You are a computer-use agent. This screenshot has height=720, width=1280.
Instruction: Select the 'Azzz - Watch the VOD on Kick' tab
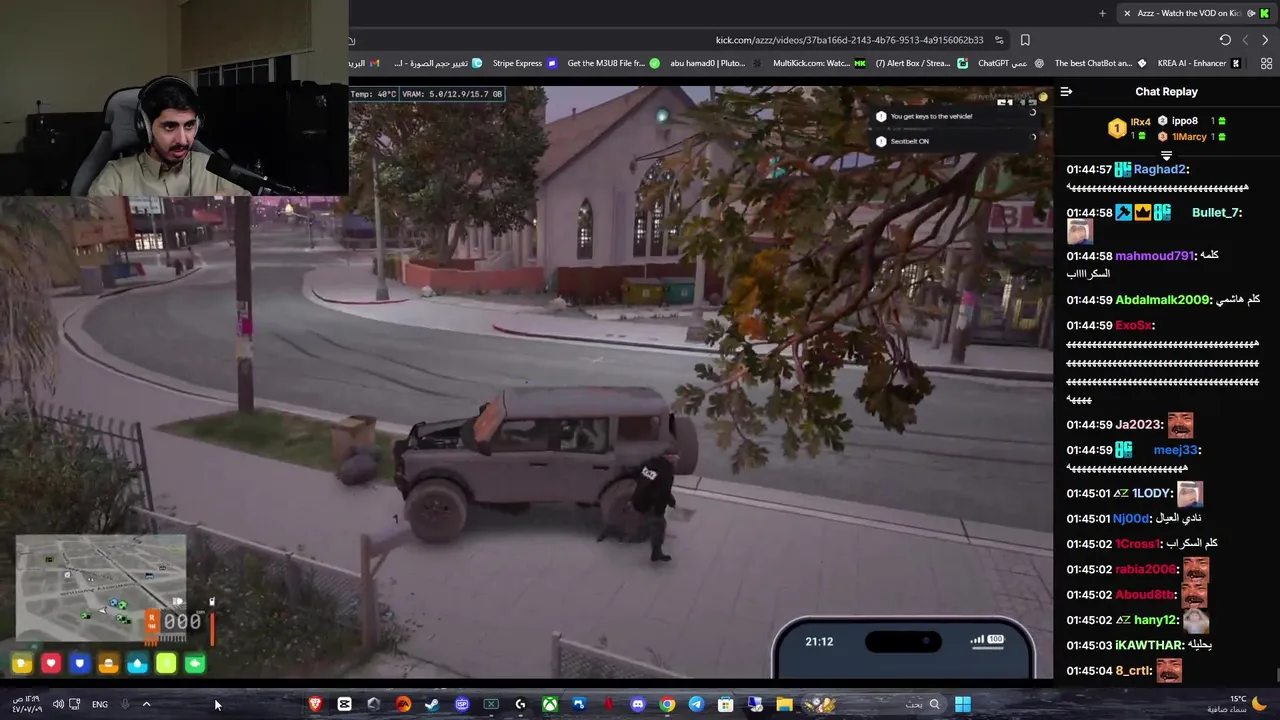point(1197,13)
